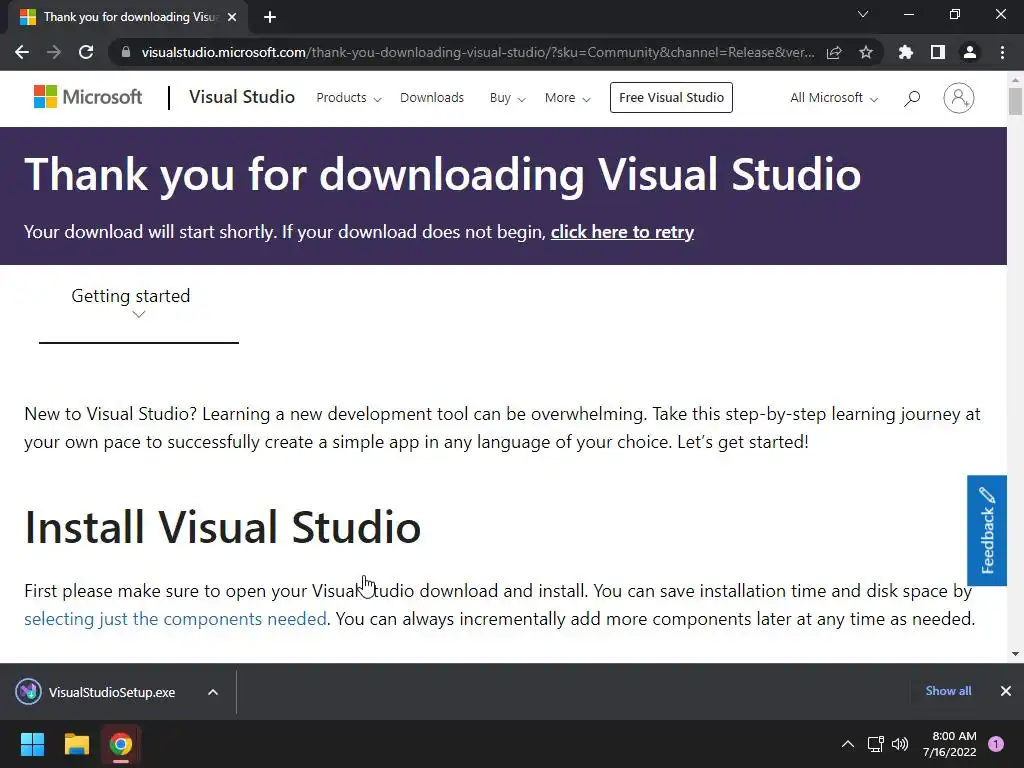Click the scrollbar down arrow
Image resolution: width=1024 pixels, height=768 pixels.
tap(1015, 654)
